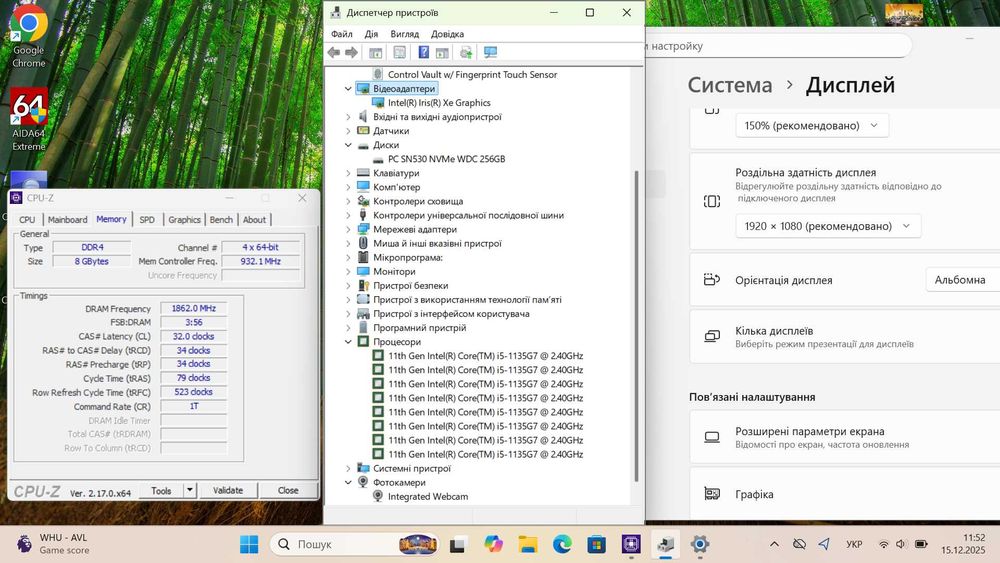Select PC SN530 NVMe WDC 256GB disk
The width and height of the screenshot is (1000, 563).
point(446,159)
